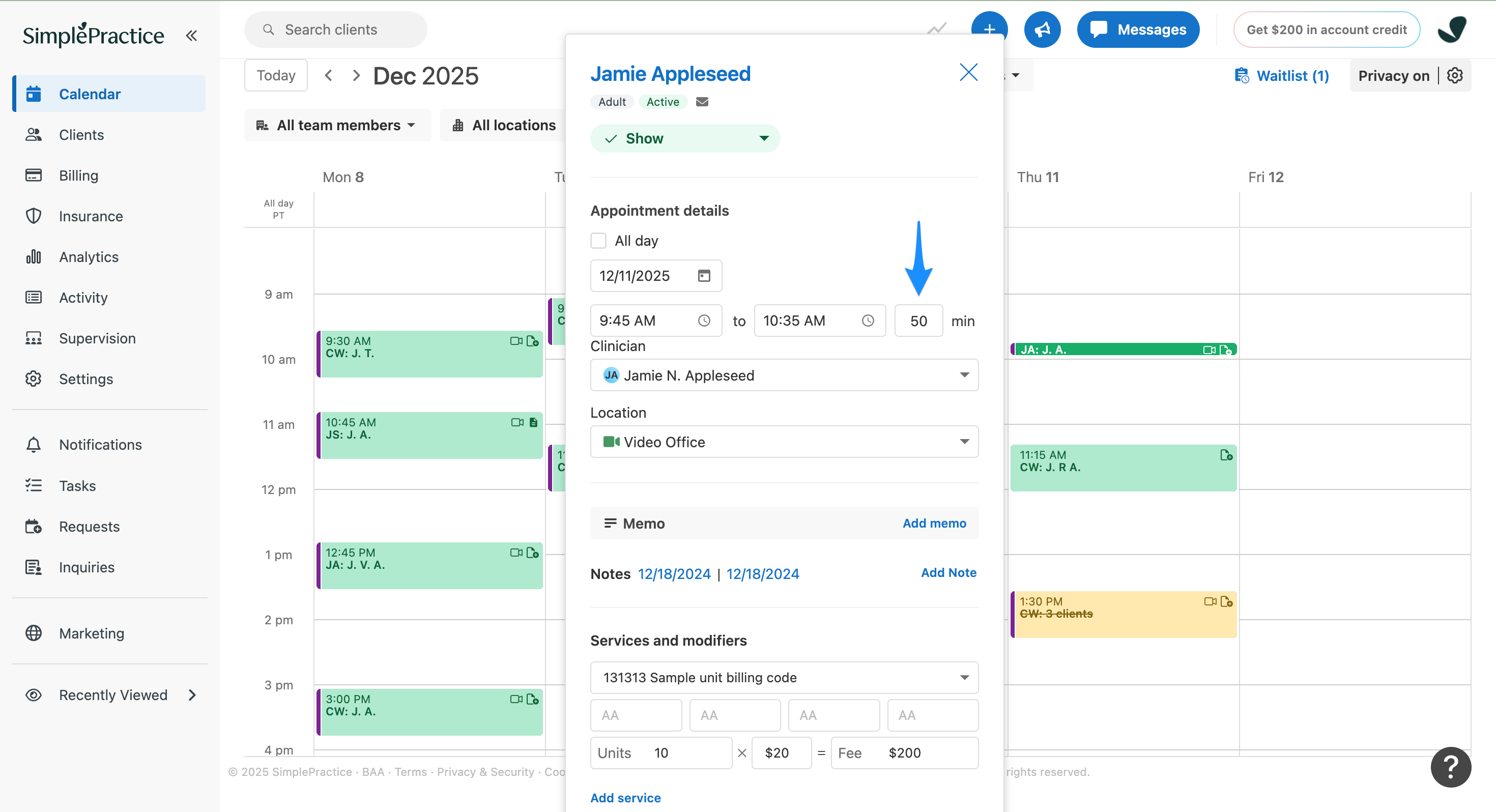1496x812 pixels.
Task: Open Jamie Appleseed client profile
Action: 670,74
